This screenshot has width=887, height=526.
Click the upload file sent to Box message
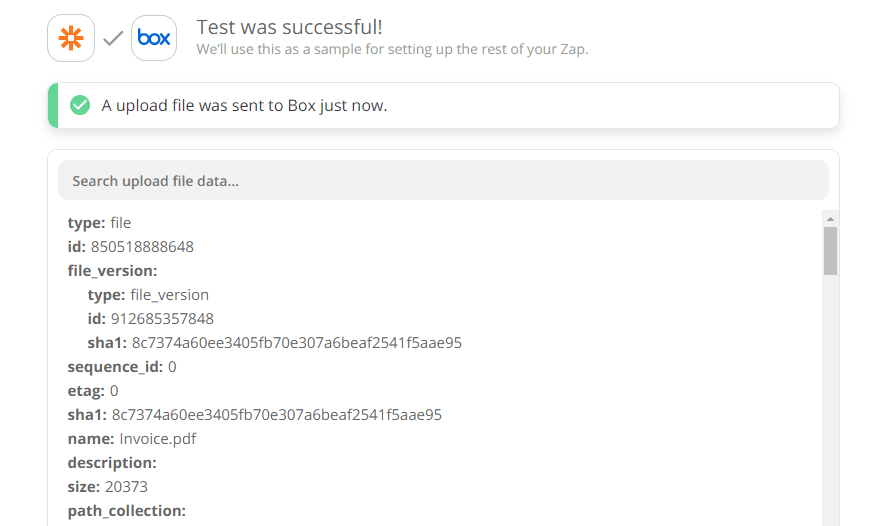tap(244, 105)
